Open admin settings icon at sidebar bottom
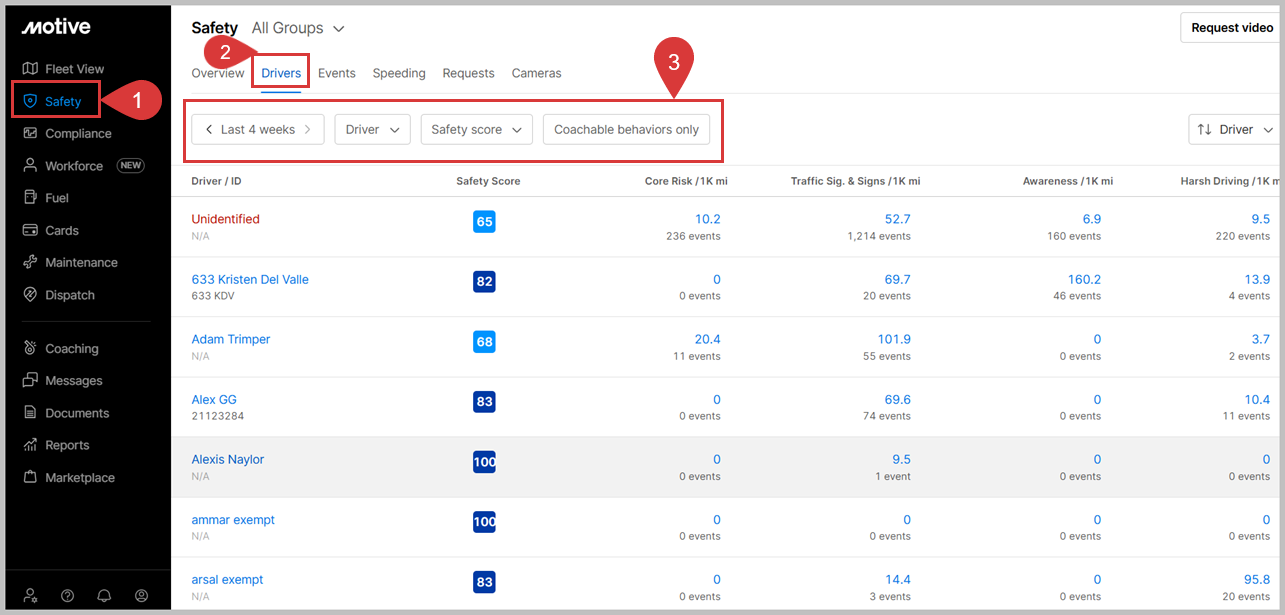This screenshot has height=615, width=1285. (31, 595)
